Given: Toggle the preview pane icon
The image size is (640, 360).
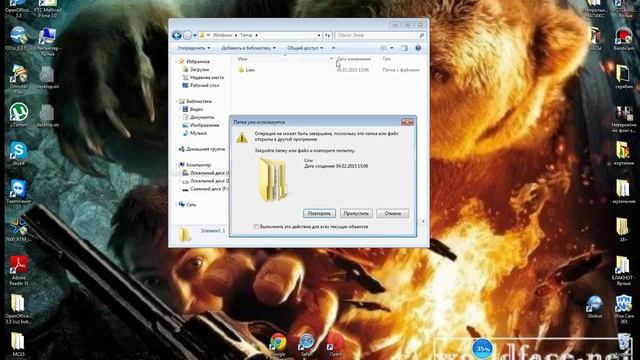Looking at the screenshot, I should [404, 48].
